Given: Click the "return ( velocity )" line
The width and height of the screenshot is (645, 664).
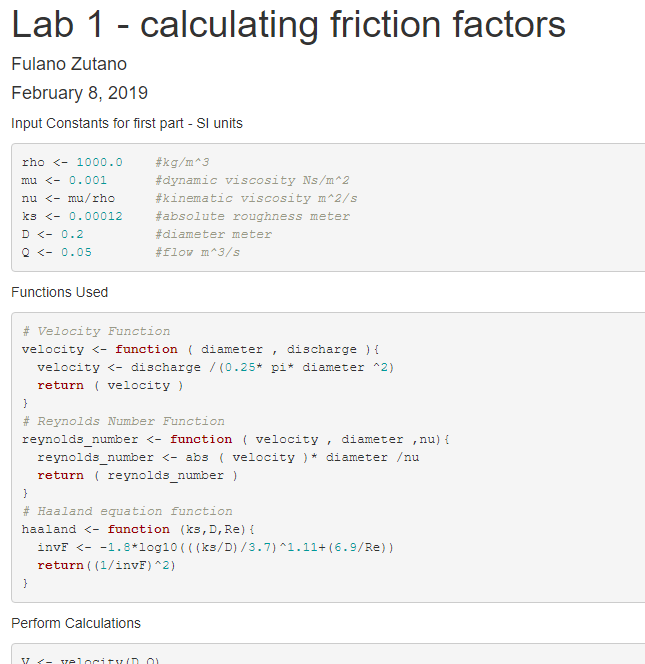Looking at the screenshot, I should pos(110,385).
